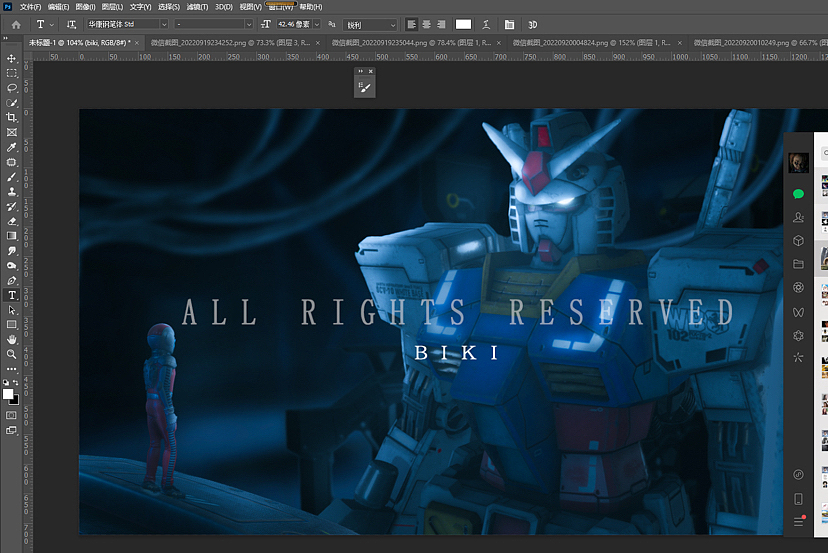
Task: Collapse the floating brush panel
Action: [x=361, y=71]
